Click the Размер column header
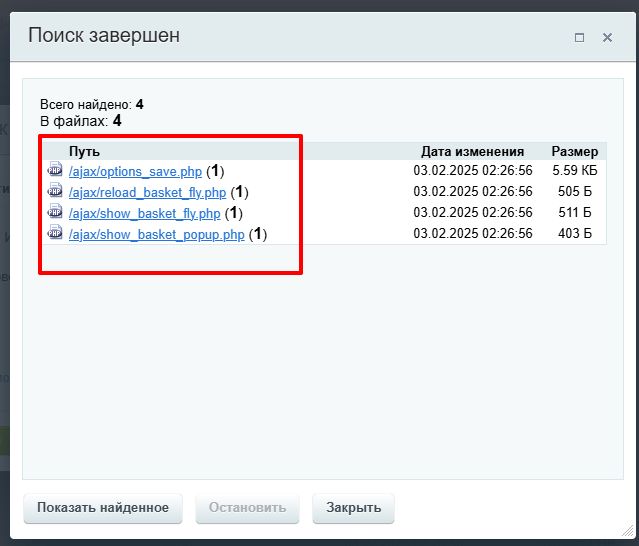The height and width of the screenshot is (546, 639). [x=574, y=151]
